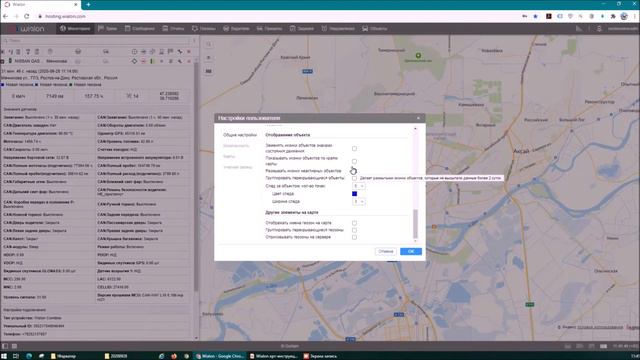Open the Уведомления tab in top menu
This screenshot has width=640, height=360.
(338, 29)
